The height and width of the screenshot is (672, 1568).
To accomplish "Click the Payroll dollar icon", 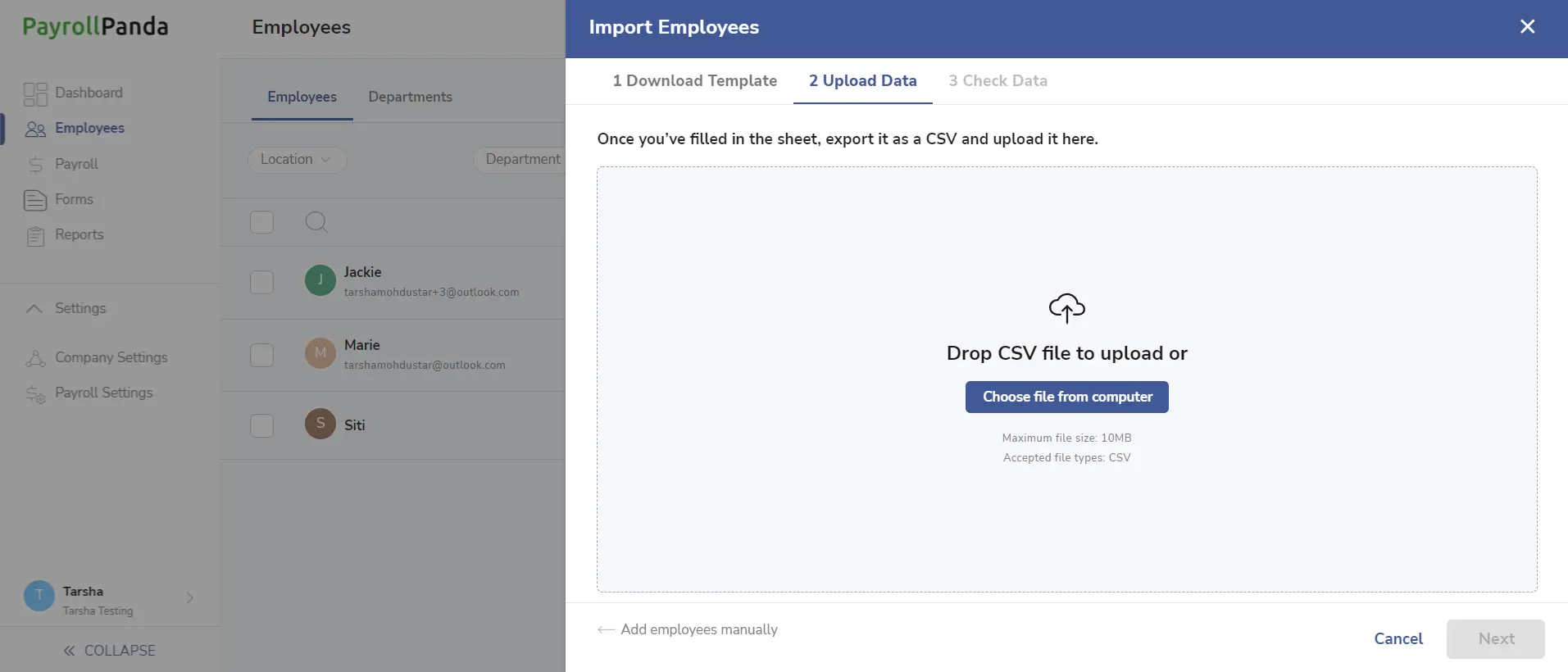I will 35,165.
